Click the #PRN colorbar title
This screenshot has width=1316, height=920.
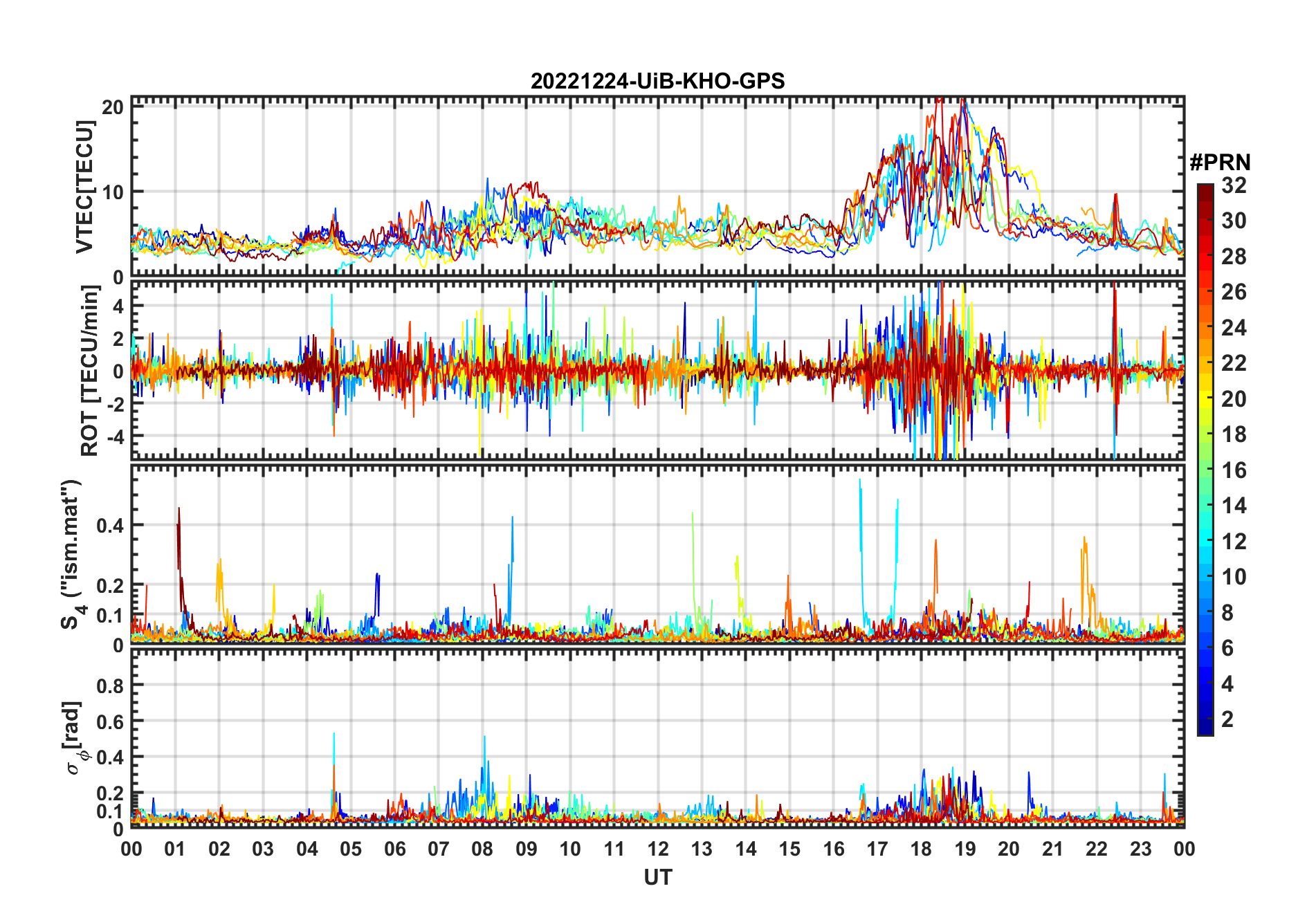[1220, 163]
